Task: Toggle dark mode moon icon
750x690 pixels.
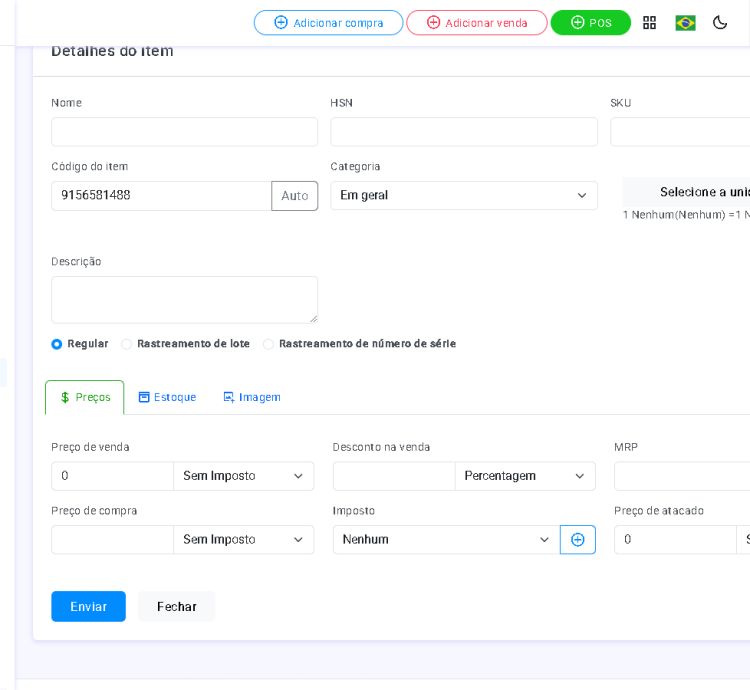Action: coord(720,23)
